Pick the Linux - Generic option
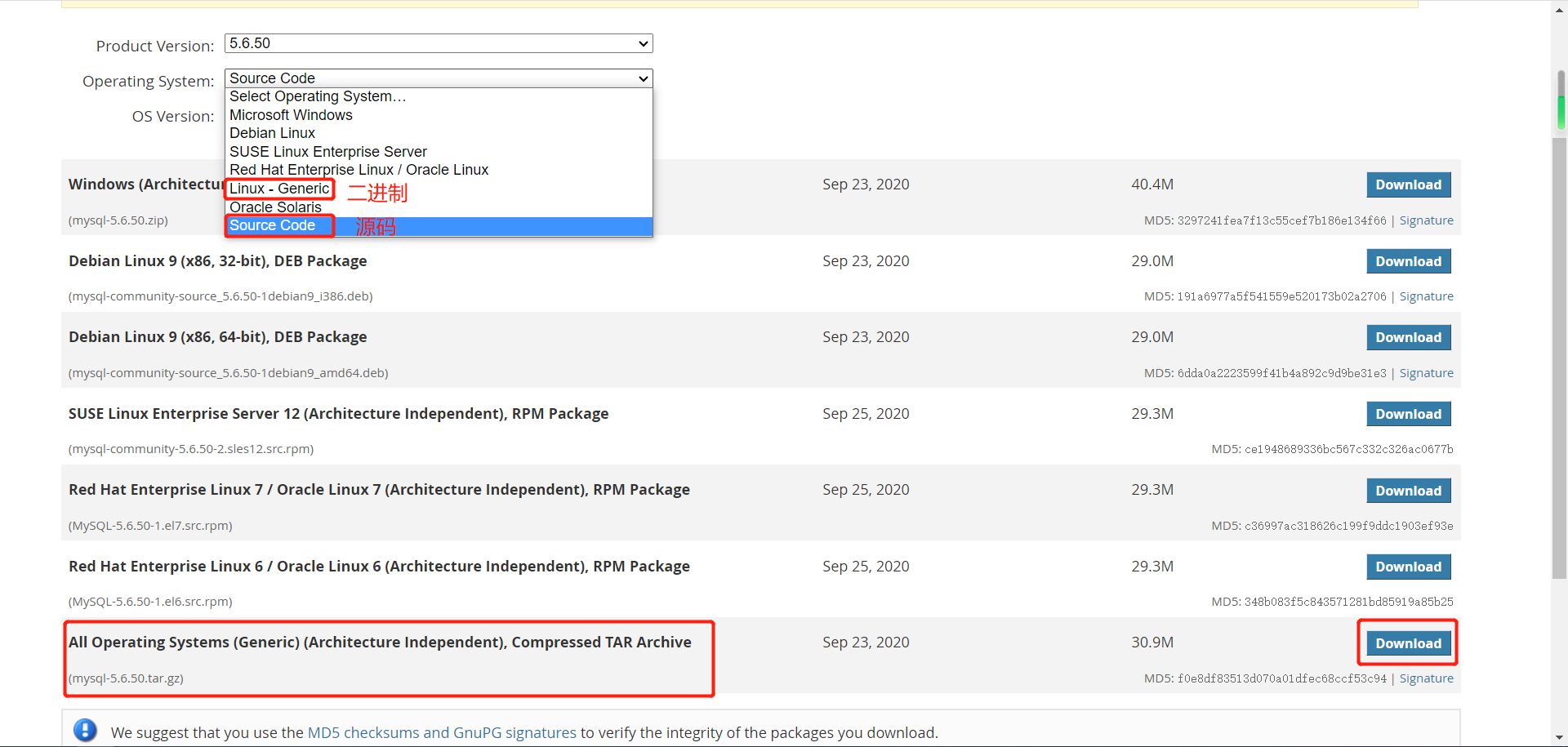The height and width of the screenshot is (747, 1568). tap(439, 189)
